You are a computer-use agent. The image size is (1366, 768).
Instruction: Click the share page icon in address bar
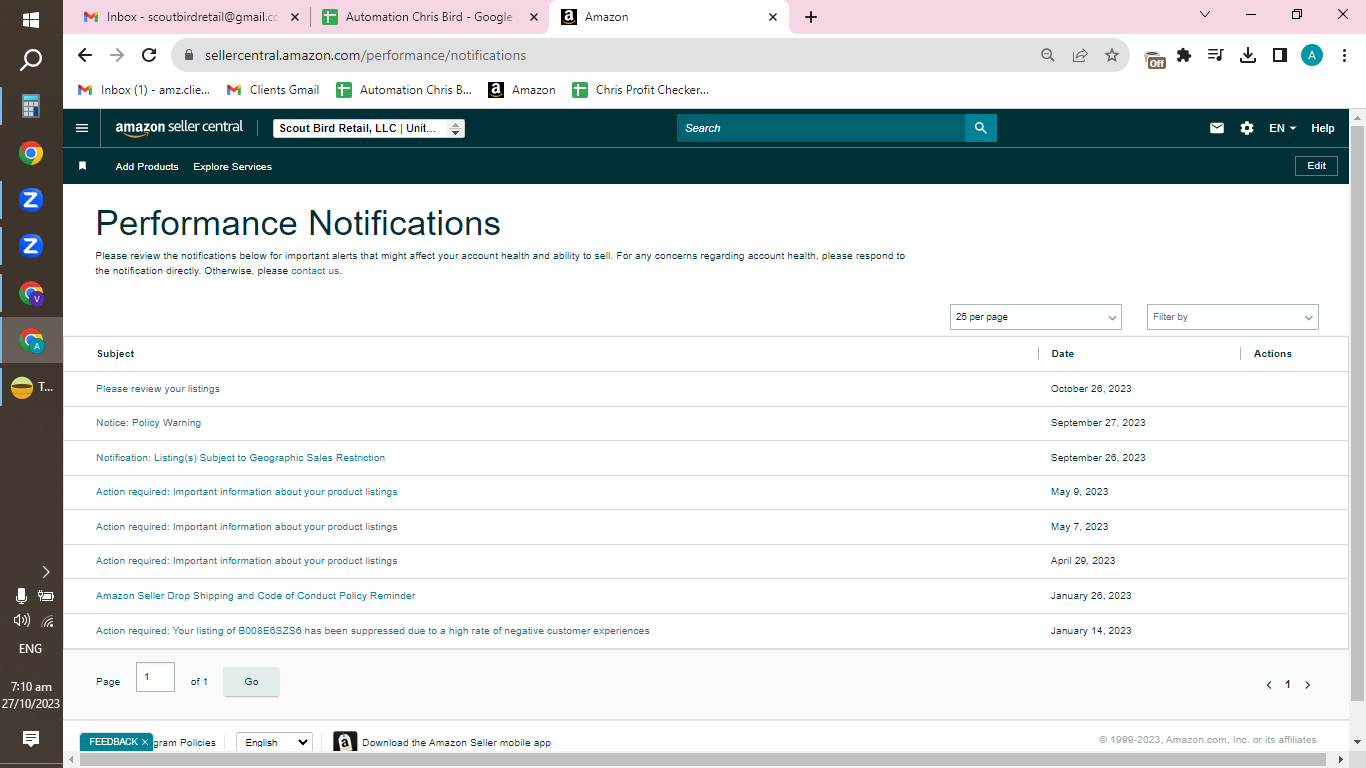click(x=1080, y=55)
